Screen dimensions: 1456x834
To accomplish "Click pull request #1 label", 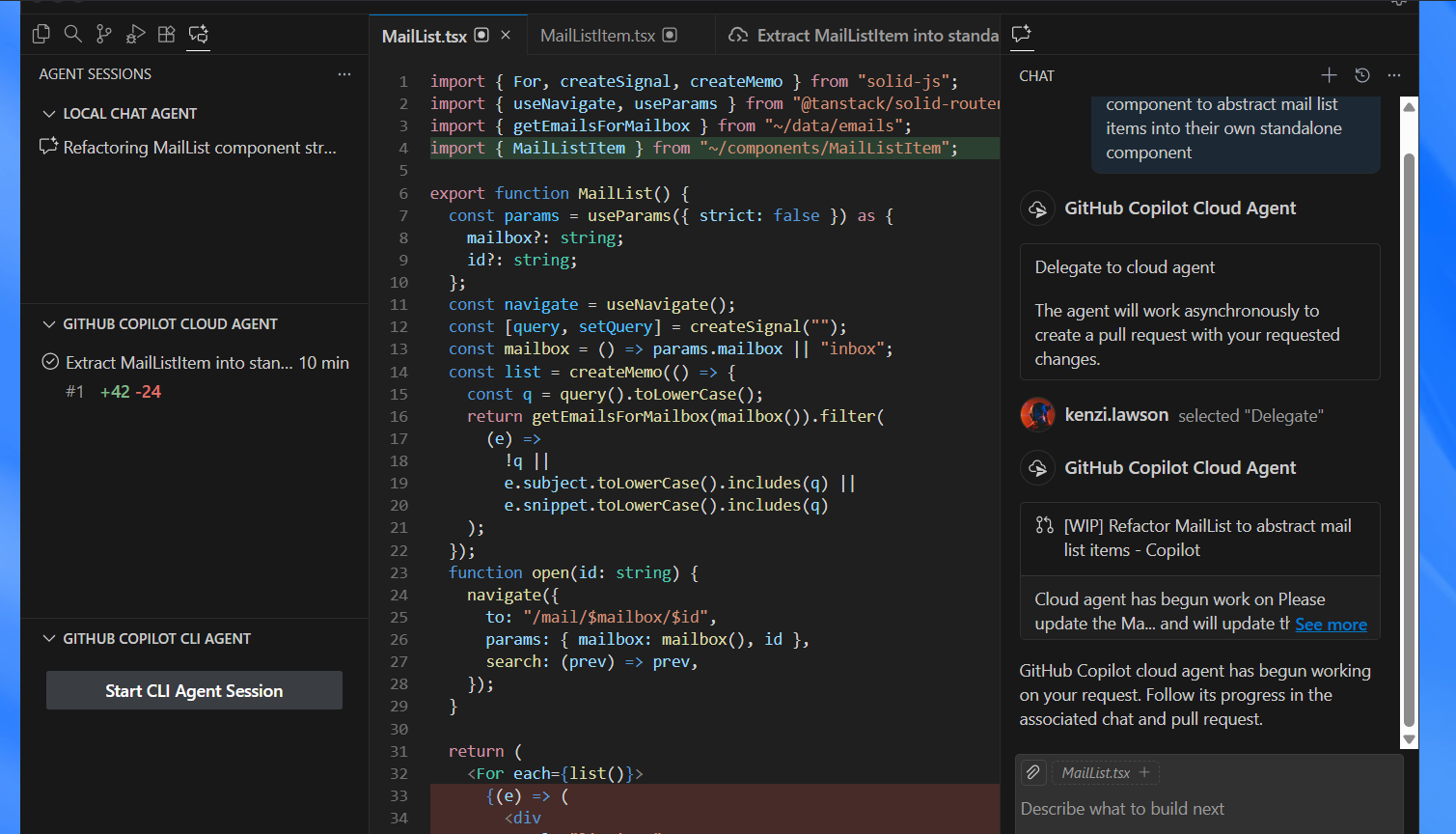I will pyautogui.click(x=75, y=392).
